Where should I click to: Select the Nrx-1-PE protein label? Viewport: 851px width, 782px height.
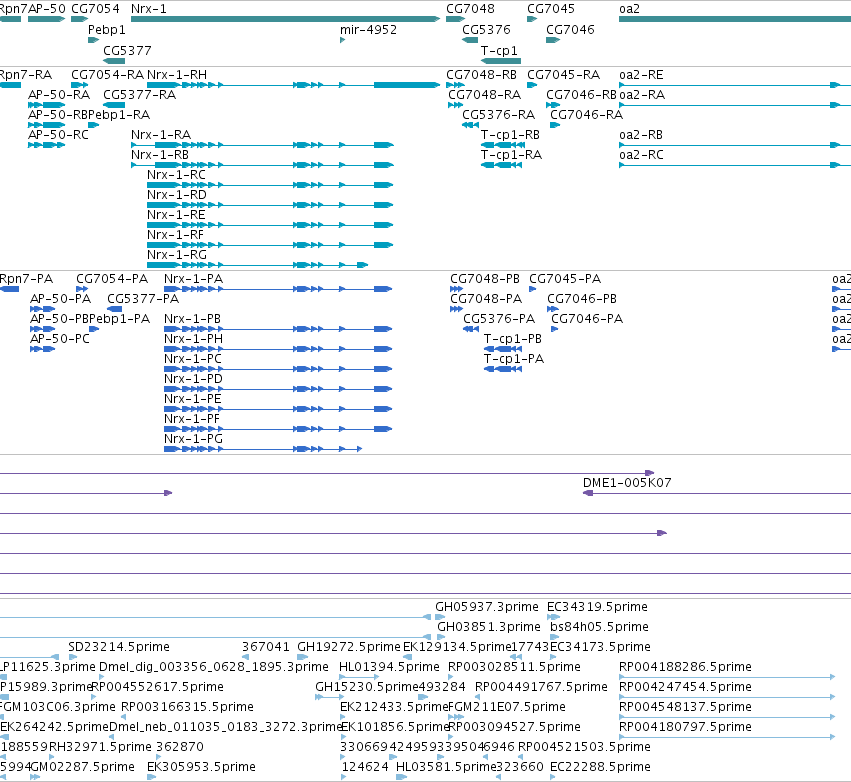193,399
